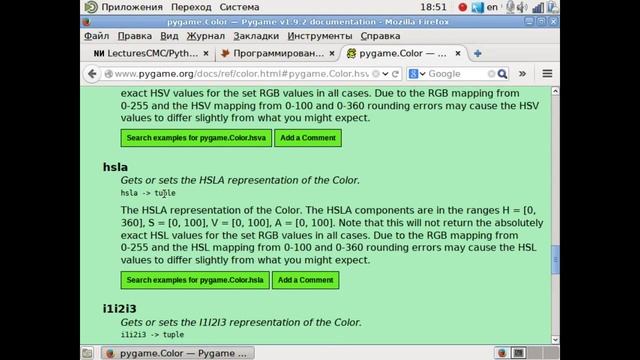
Task: Click Search examples for pygame.Color.hsla button
Action: (195, 280)
